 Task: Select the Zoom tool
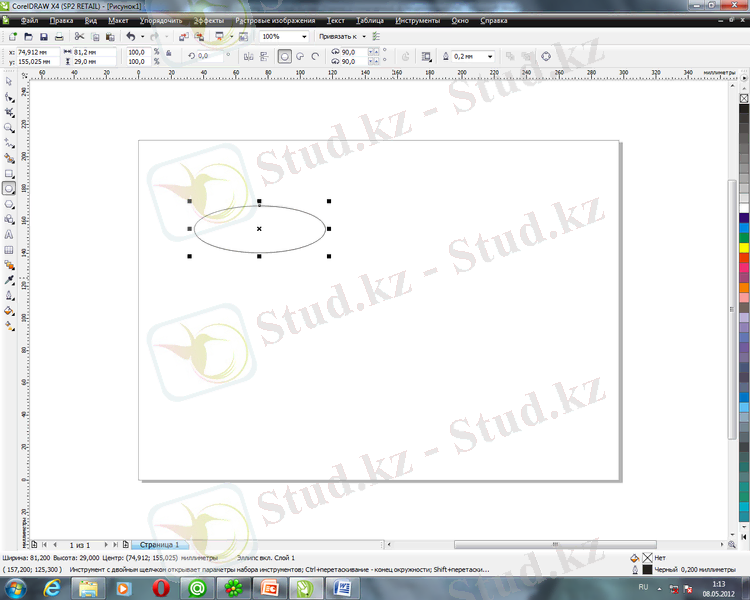click(x=9, y=128)
